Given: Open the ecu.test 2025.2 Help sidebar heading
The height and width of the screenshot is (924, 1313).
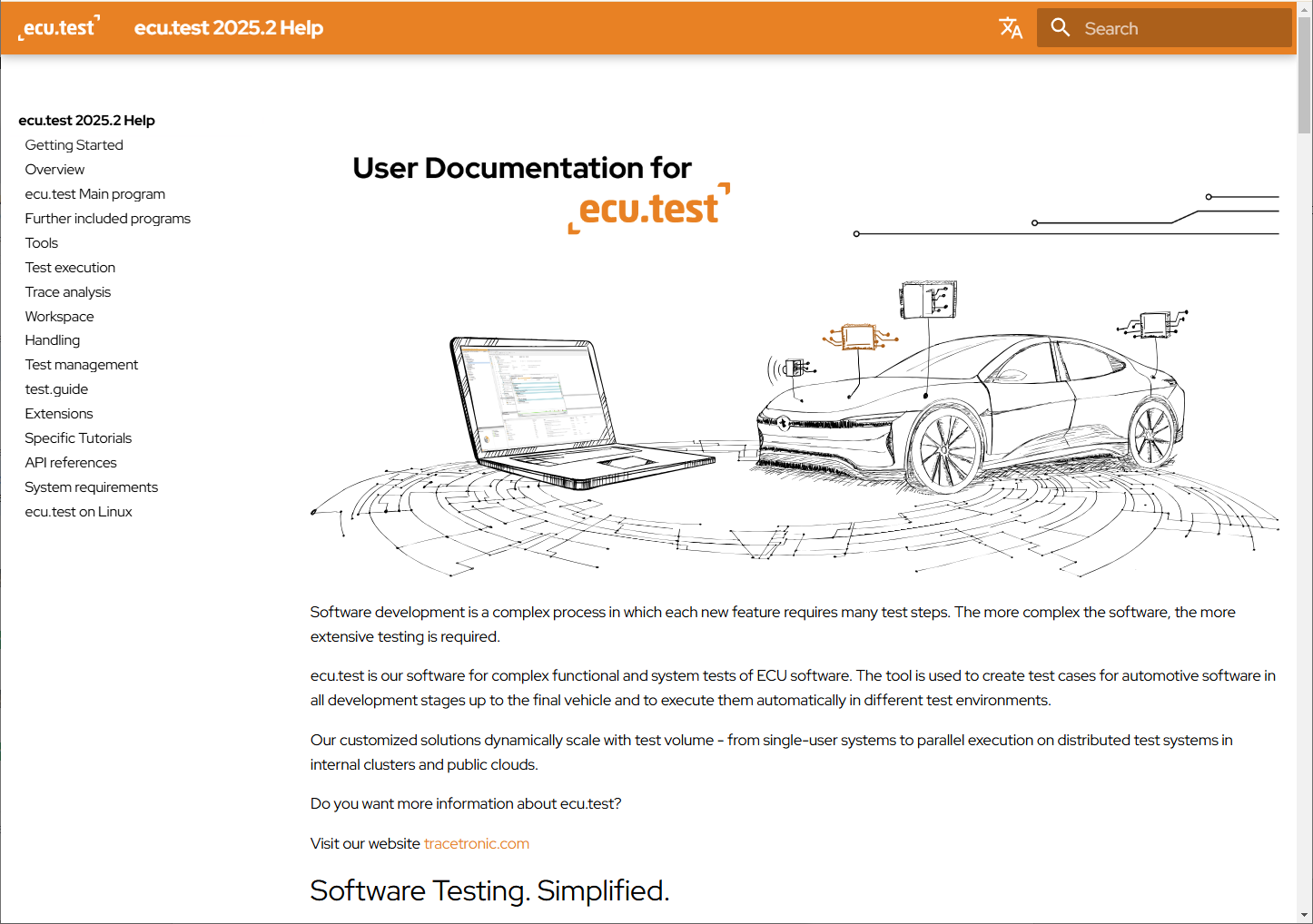Looking at the screenshot, I should point(86,120).
